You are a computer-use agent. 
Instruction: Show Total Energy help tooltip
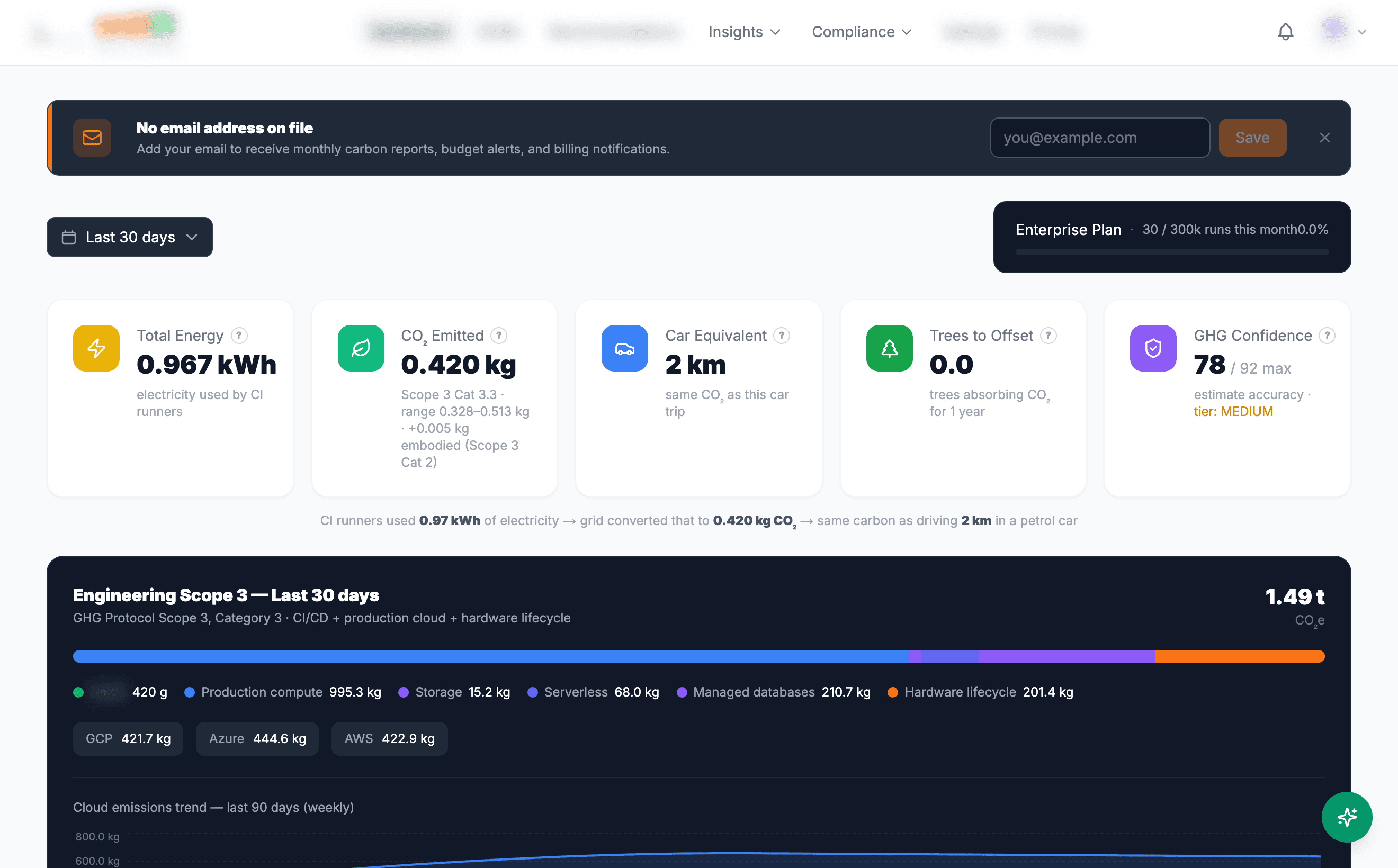[239, 335]
